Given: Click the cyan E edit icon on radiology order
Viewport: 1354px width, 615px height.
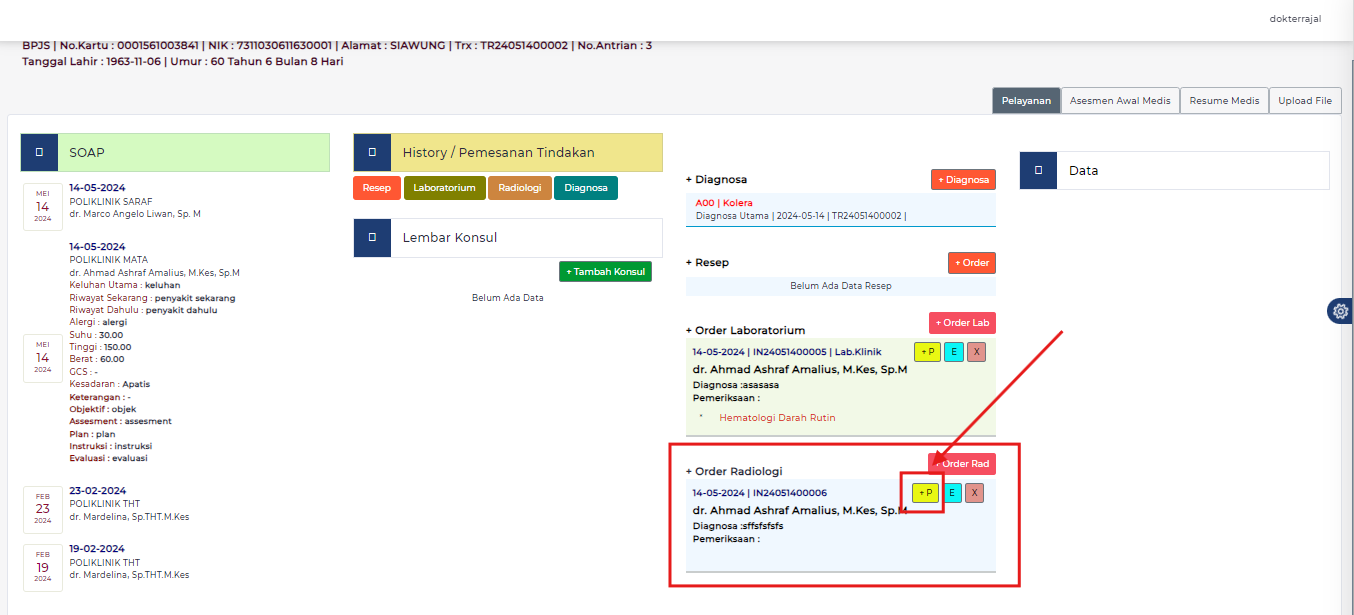Looking at the screenshot, I should pos(953,492).
